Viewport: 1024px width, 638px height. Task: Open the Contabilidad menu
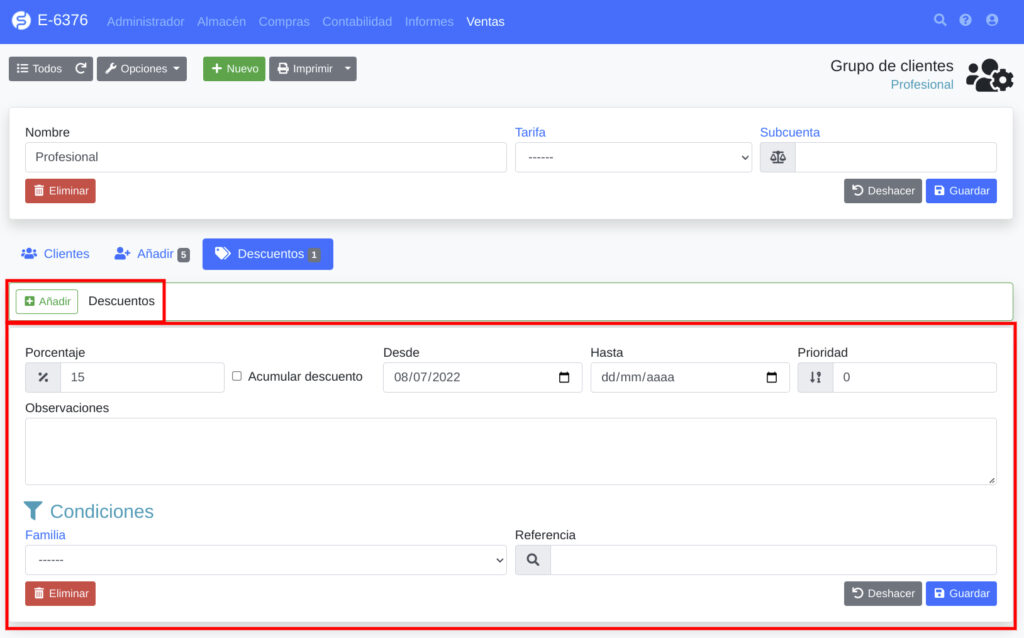(x=357, y=21)
